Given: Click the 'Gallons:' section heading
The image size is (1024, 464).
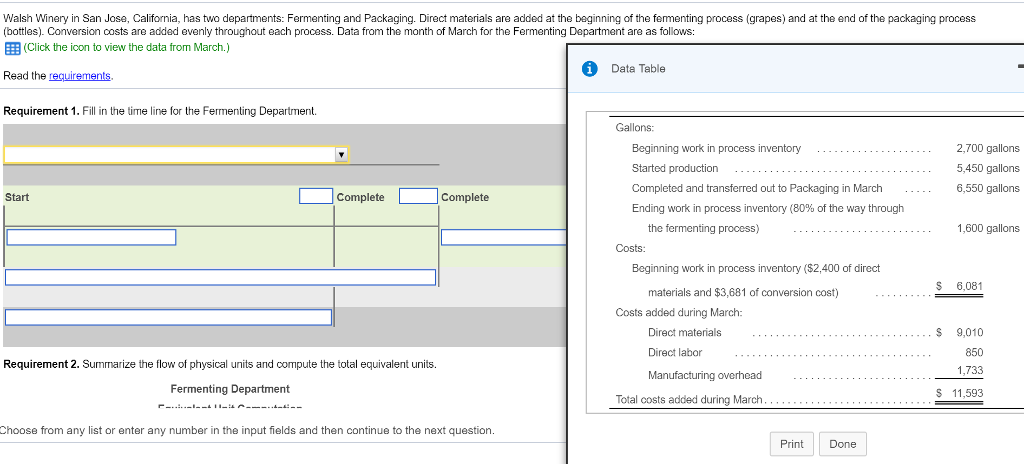Looking at the screenshot, I should coord(635,127).
